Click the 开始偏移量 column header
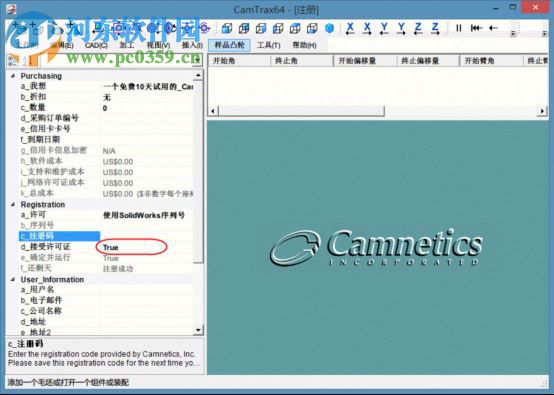Viewport: 554px width, 395px height. tap(365, 61)
